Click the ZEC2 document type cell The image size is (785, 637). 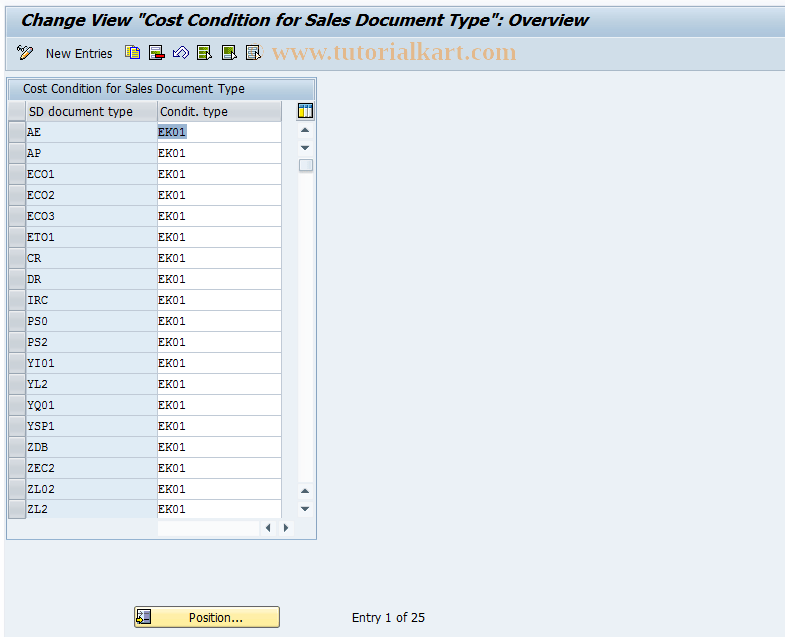pos(91,469)
